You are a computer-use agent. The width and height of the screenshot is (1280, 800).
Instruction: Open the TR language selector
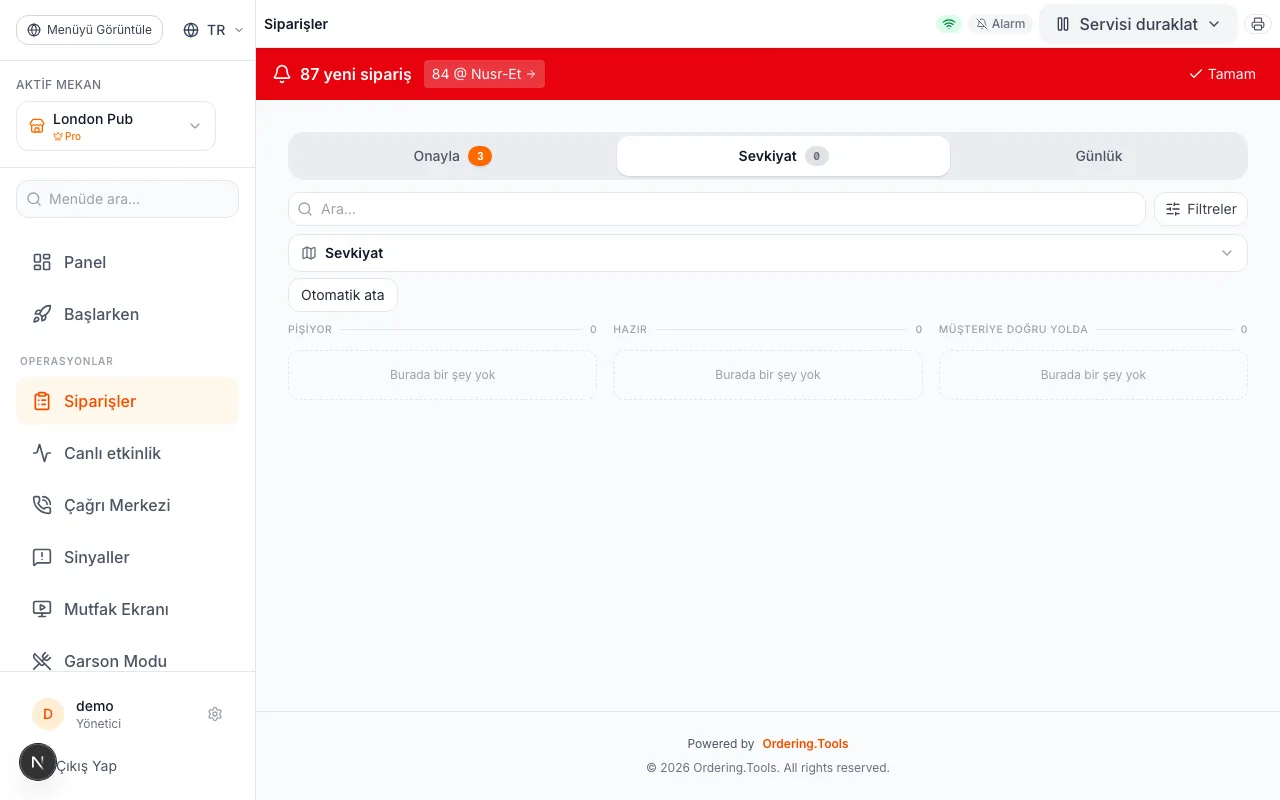coord(213,30)
